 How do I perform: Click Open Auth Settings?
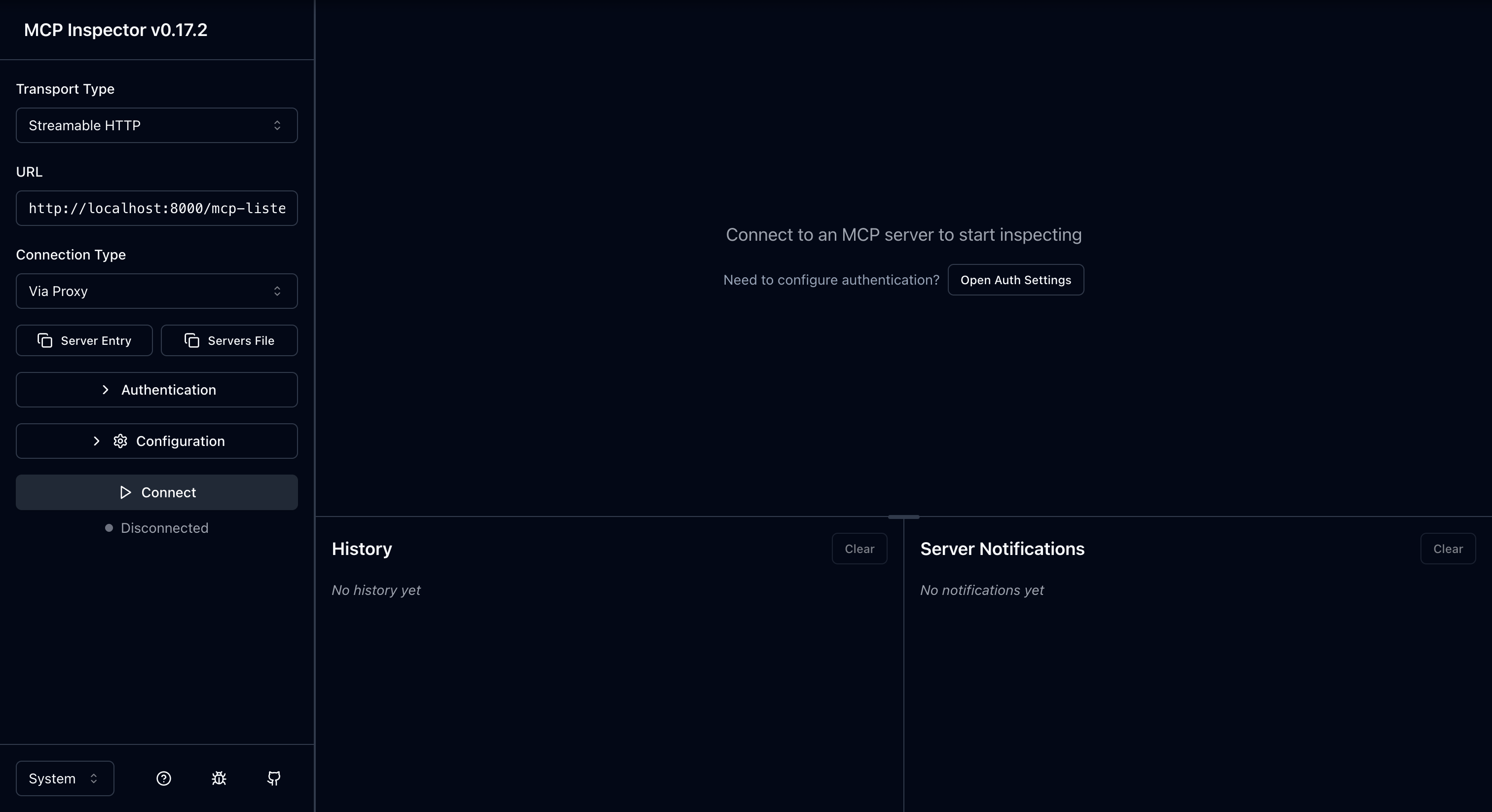click(x=1015, y=280)
